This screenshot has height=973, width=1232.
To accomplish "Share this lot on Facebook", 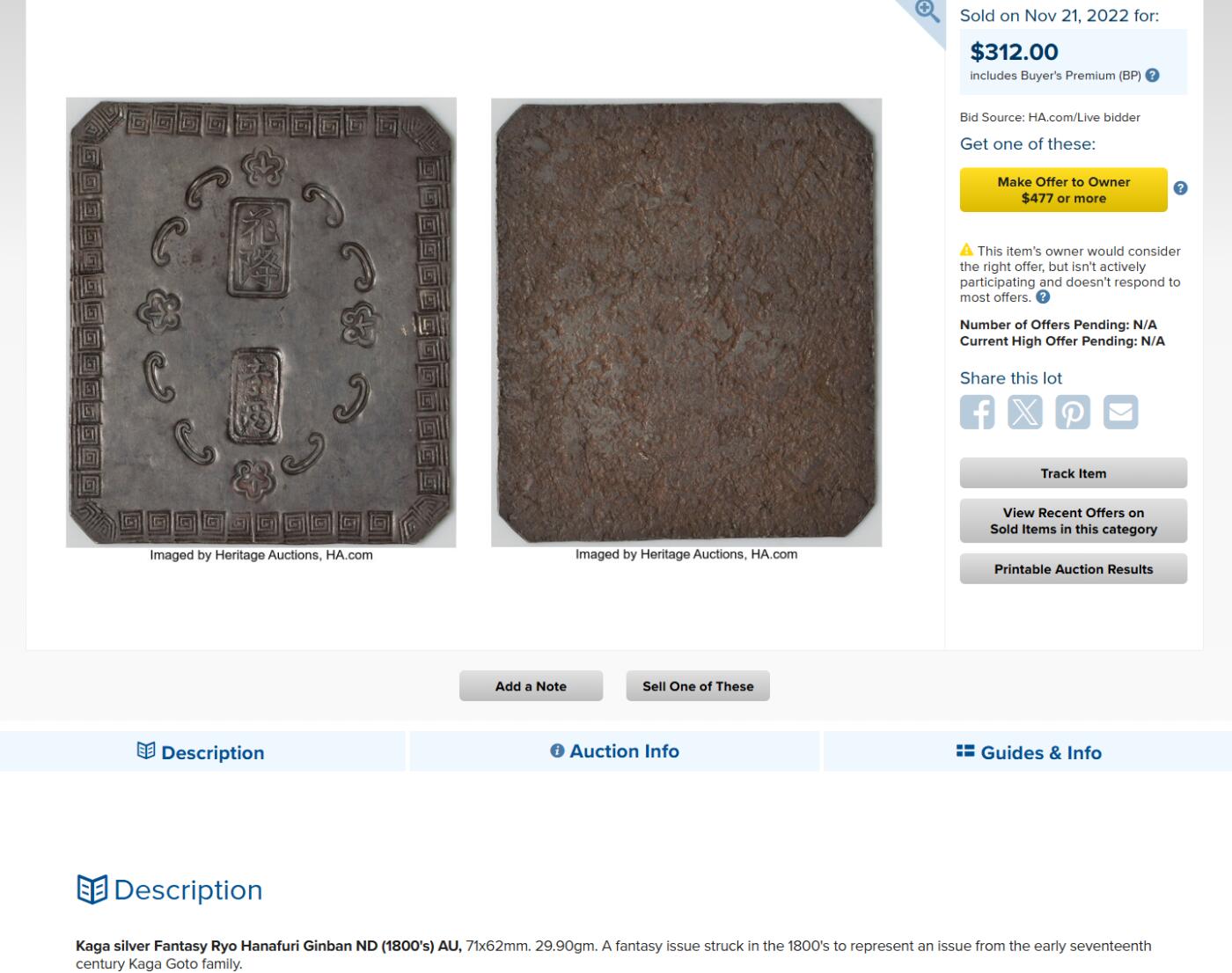I will point(977,412).
